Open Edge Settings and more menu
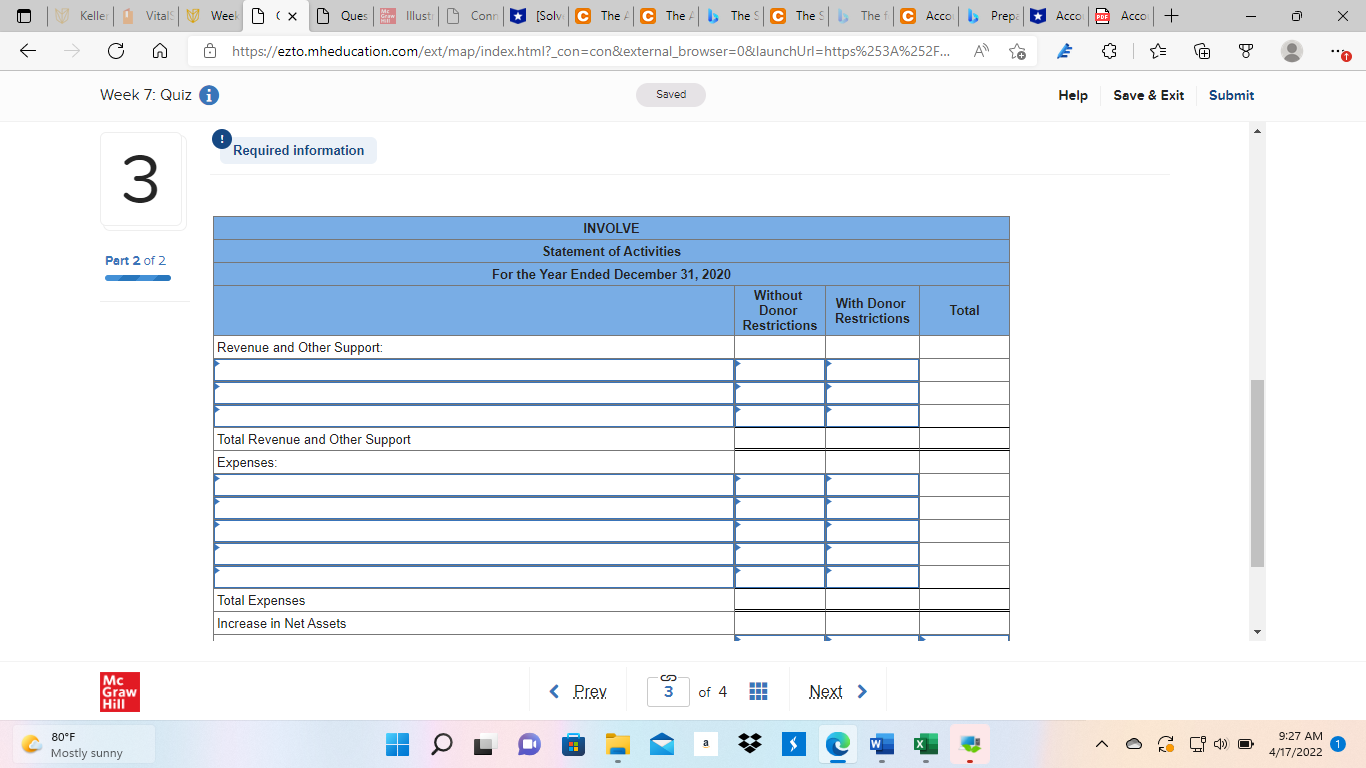 [1339, 51]
